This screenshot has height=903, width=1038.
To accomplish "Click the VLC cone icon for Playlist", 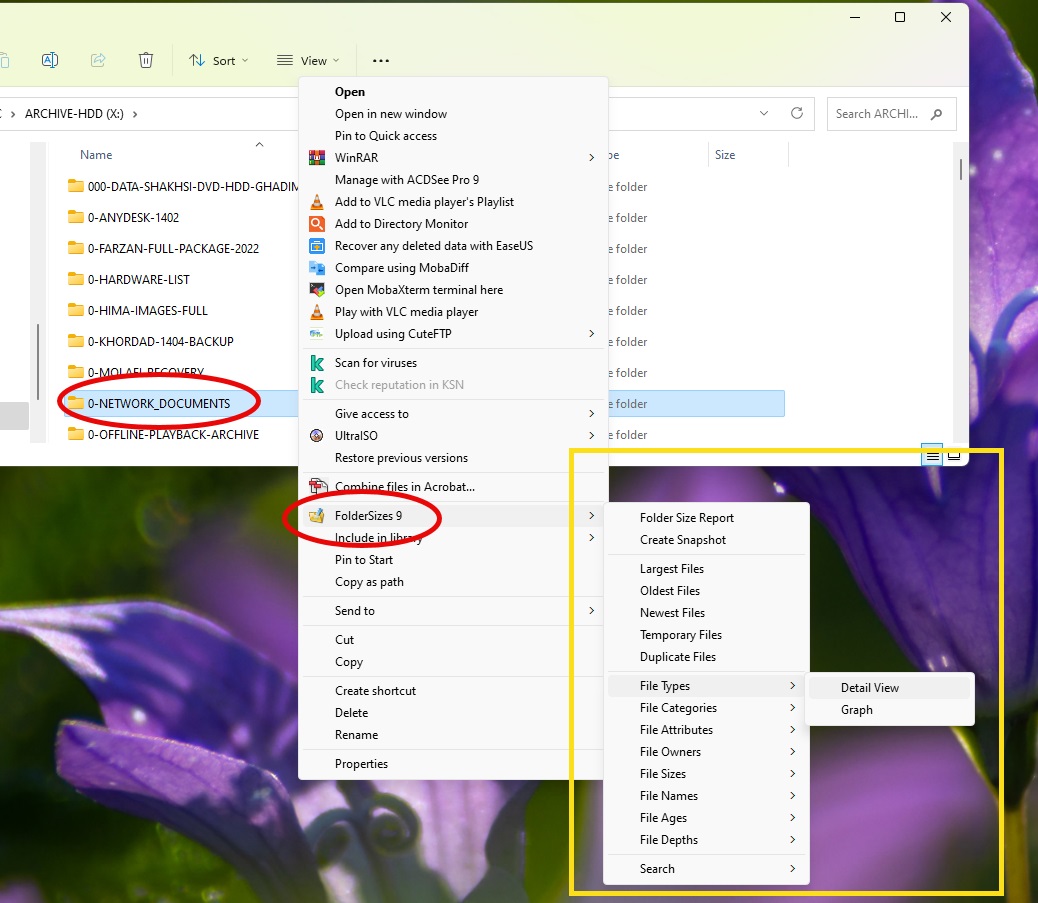I will 317,202.
